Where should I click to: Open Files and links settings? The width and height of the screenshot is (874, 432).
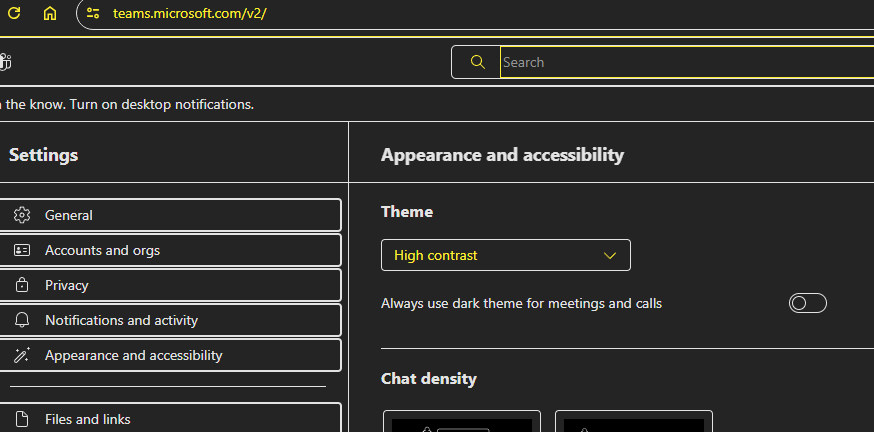coord(170,418)
